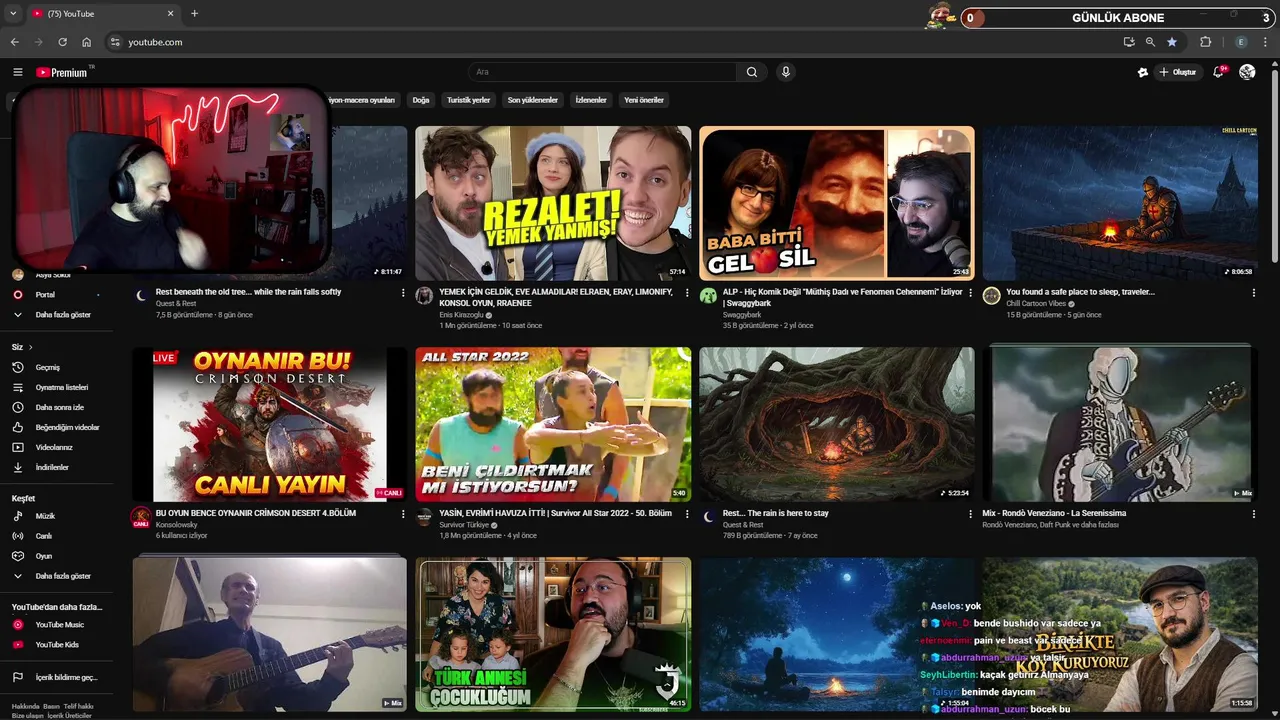Open the Siz section chevron
The image size is (1280, 720).
click(31, 347)
